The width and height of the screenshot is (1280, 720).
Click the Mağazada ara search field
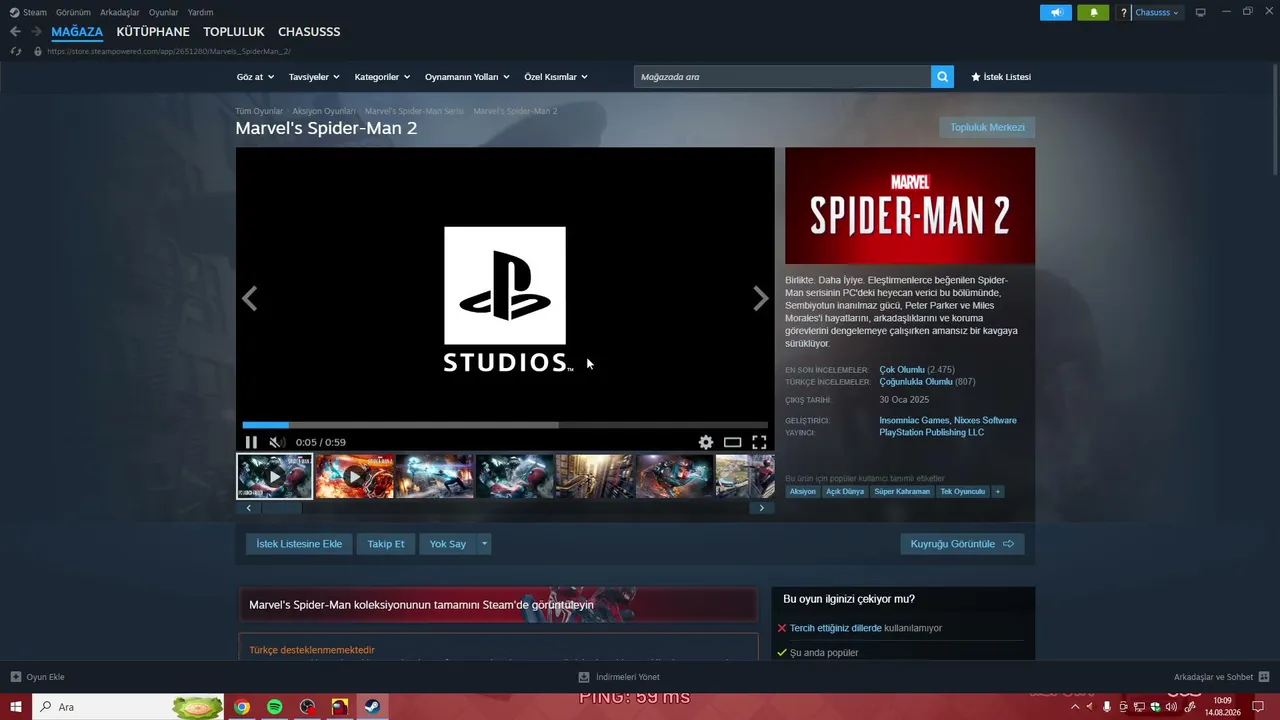[782, 77]
